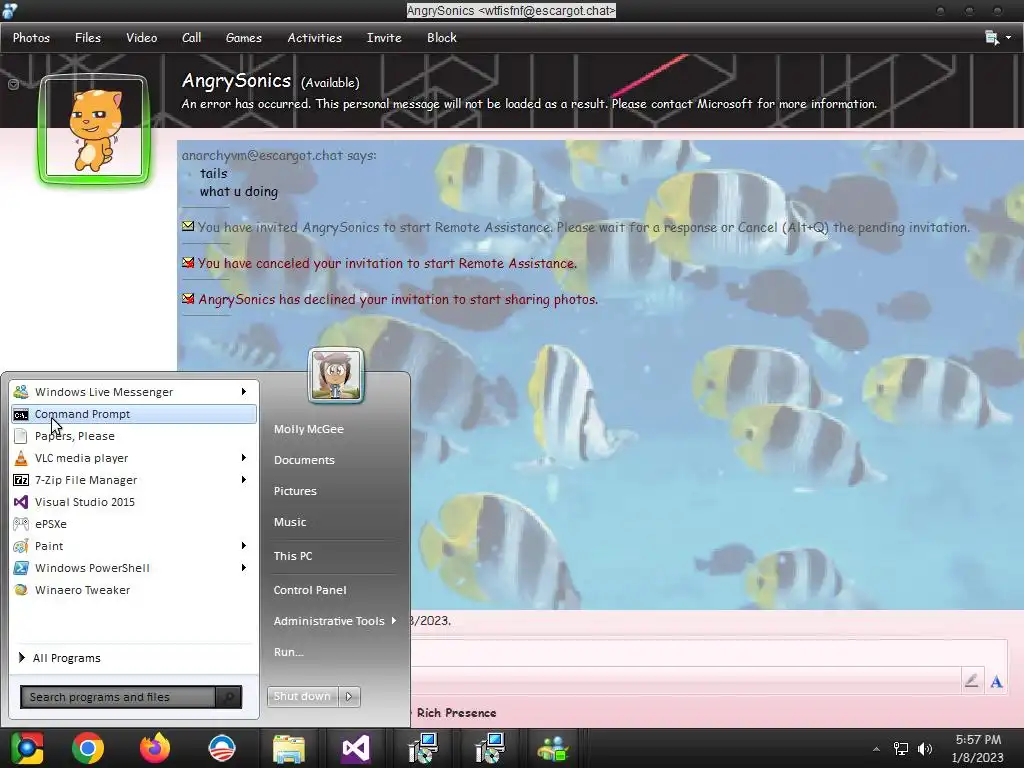
Task: Click Call in Messenger toolbar
Action: coord(191,38)
